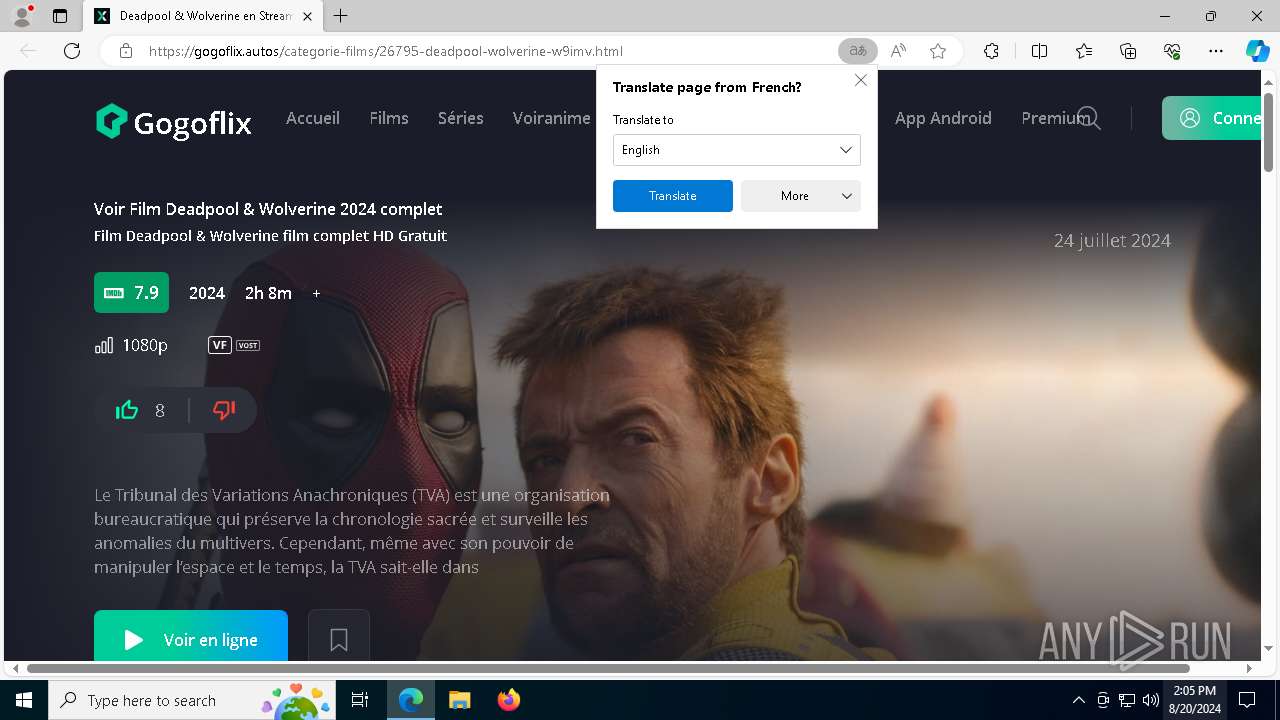Click the vertical page scrollbar thumb

(1269, 131)
